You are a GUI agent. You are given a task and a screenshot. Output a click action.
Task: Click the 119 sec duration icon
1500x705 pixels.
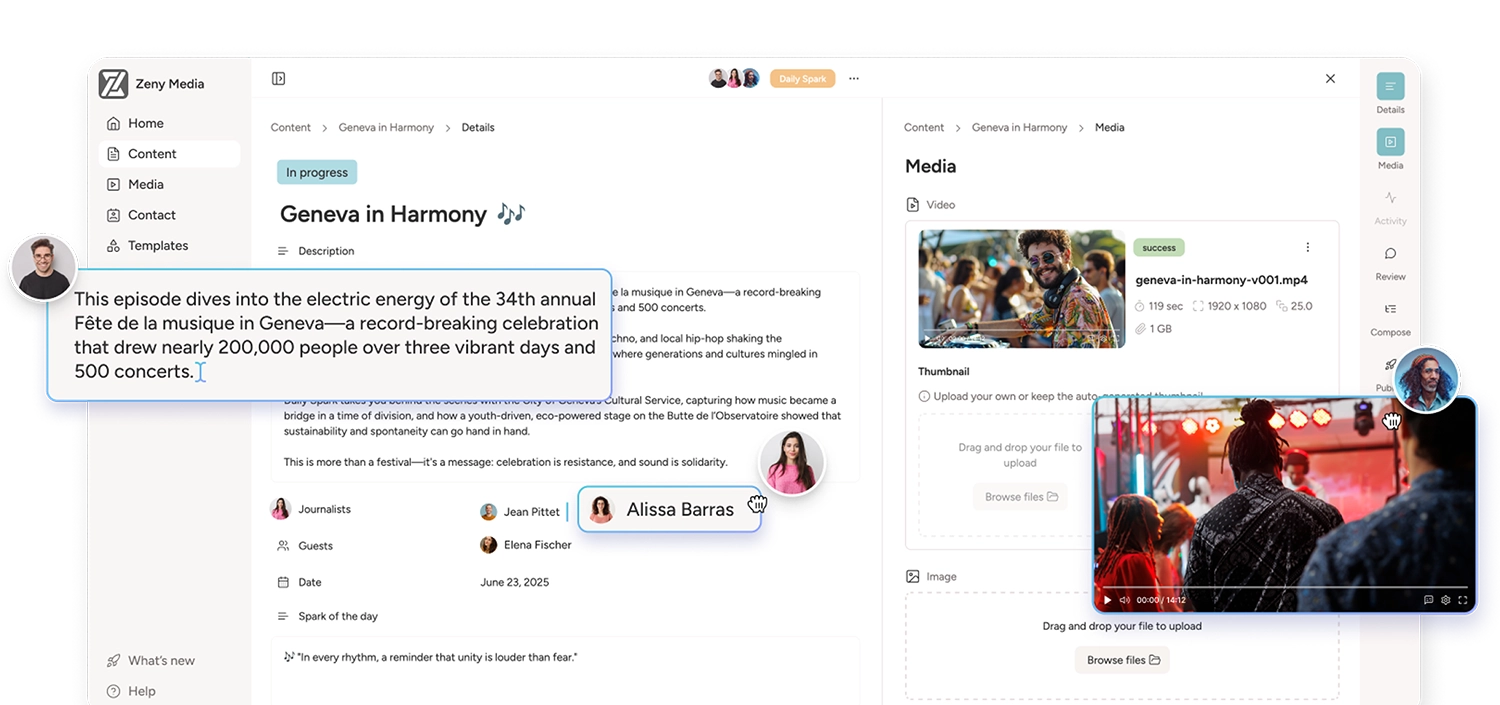click(x=1141, y=306)
